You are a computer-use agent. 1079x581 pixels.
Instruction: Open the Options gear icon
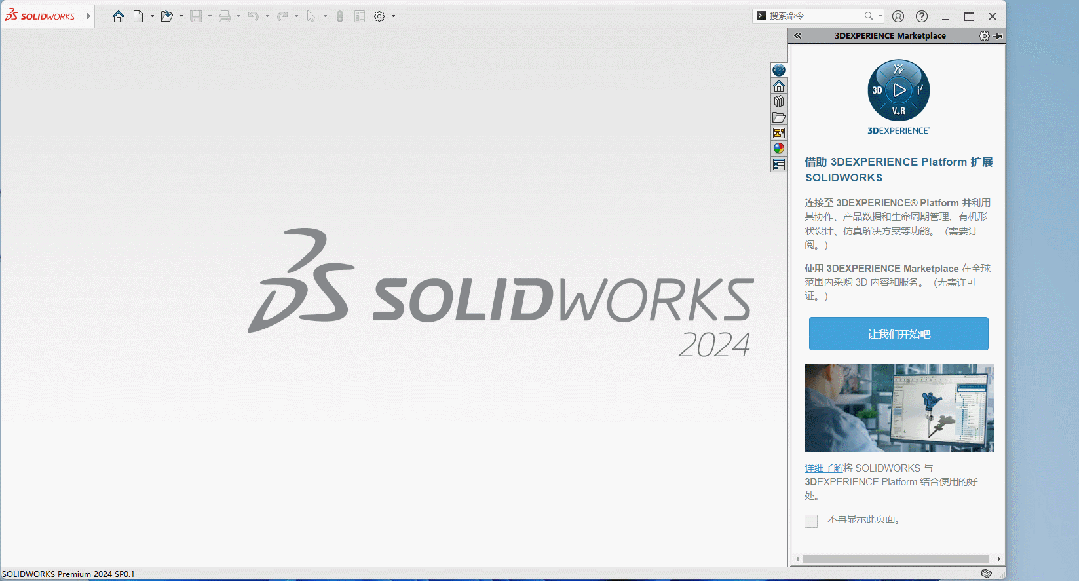[380, 16]
